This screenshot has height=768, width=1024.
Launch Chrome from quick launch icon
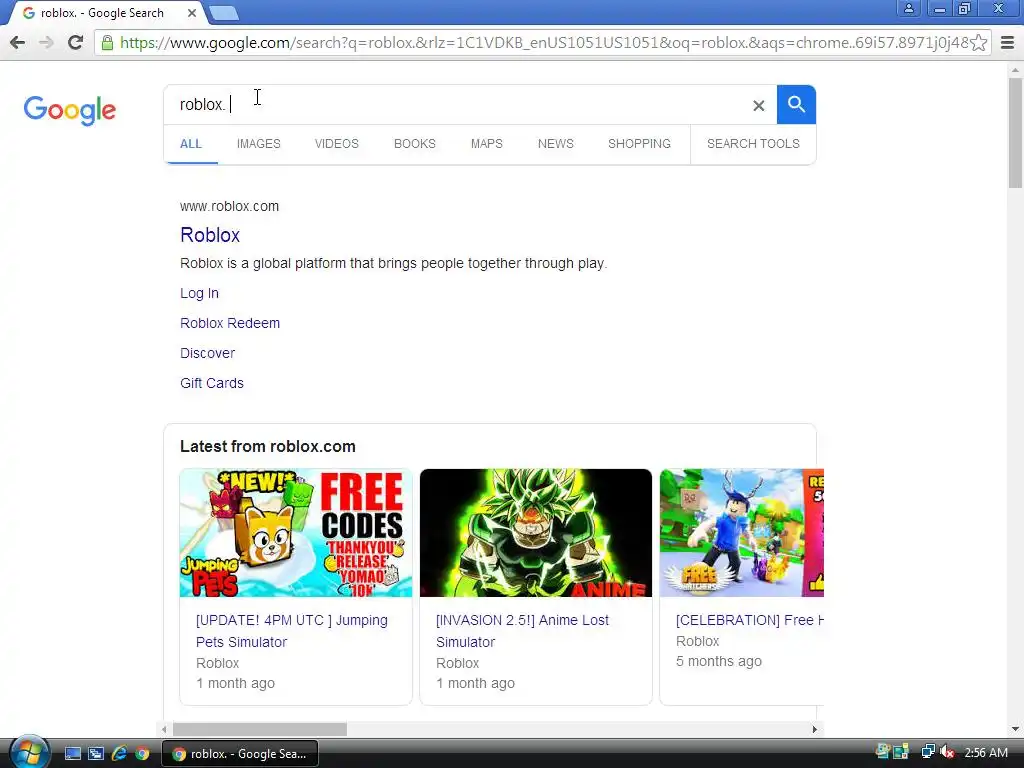142,754
